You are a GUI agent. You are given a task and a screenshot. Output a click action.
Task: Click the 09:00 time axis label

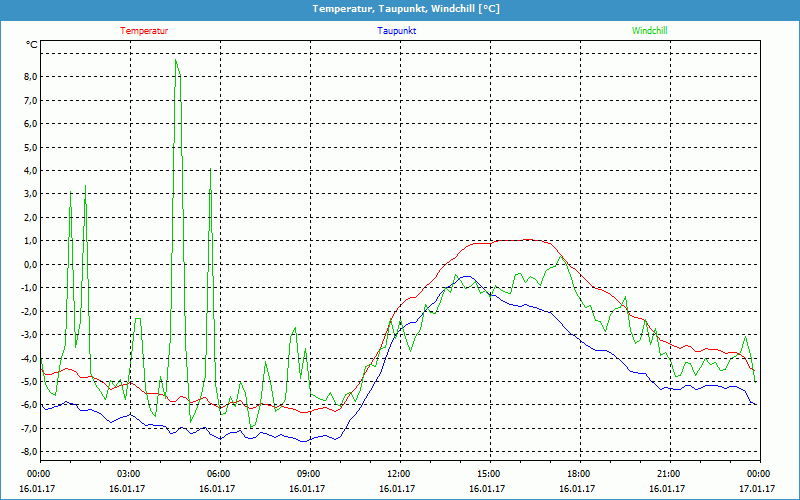pos(309,474)
